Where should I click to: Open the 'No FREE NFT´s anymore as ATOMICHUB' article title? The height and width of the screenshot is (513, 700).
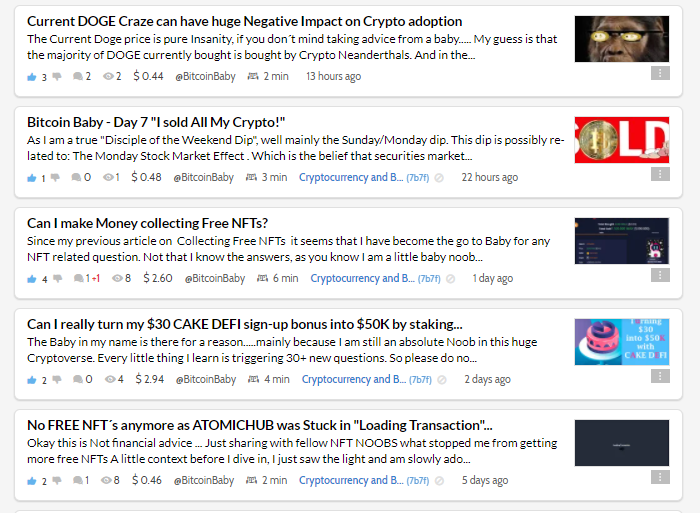click(x=259, y=425)
